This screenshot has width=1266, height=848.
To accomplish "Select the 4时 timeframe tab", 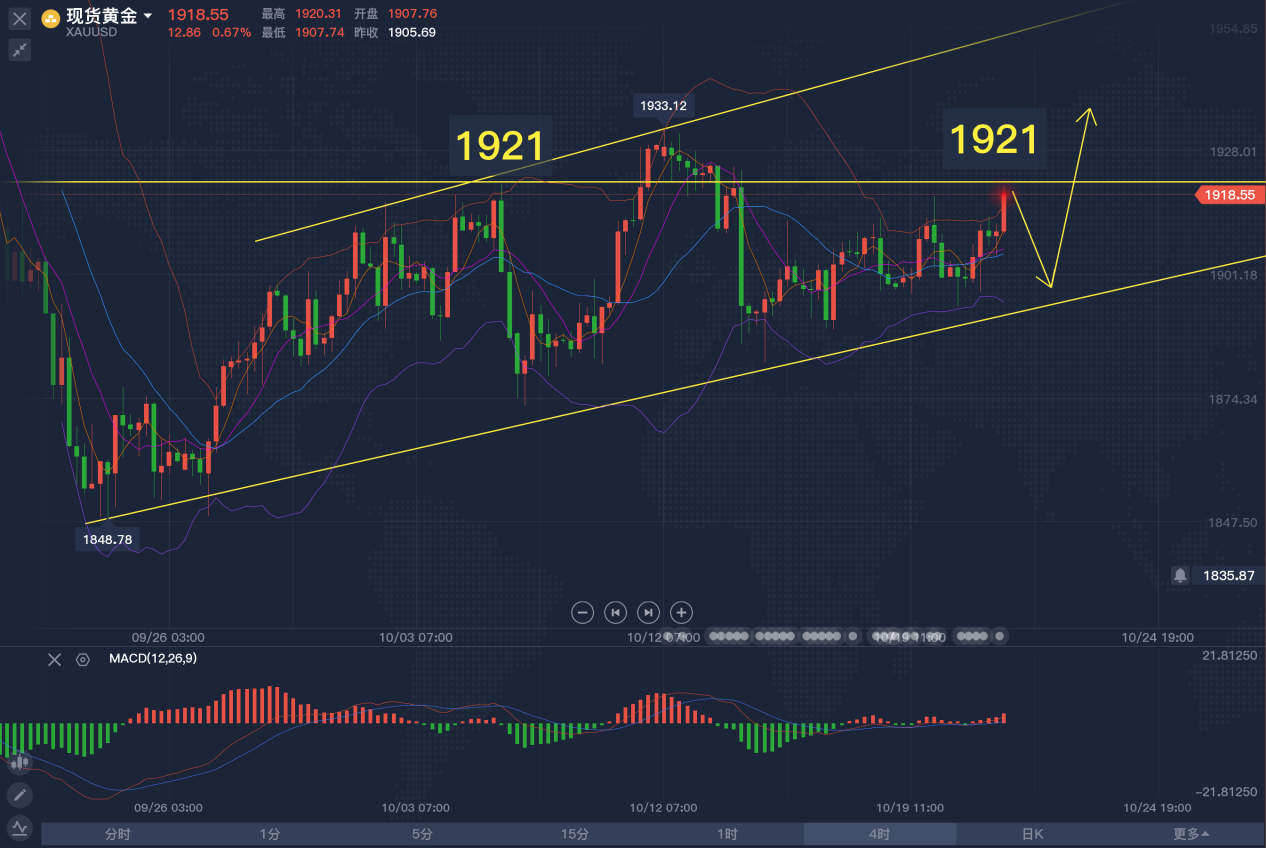I will click(879, 834).
